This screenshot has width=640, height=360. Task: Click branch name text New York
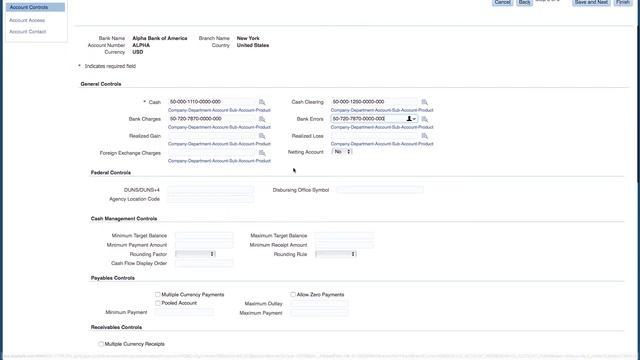click(248, 38)
